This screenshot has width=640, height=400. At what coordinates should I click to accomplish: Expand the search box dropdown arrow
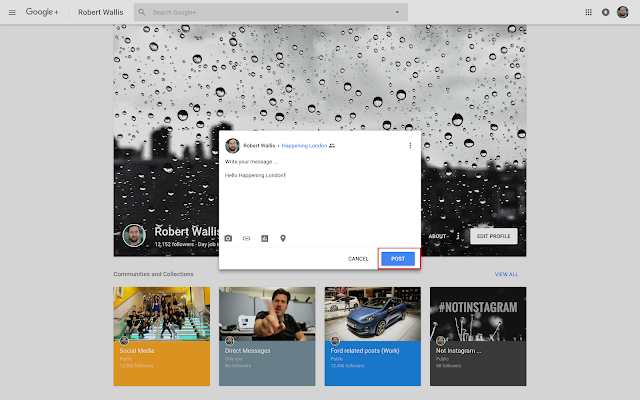[397, 12]
